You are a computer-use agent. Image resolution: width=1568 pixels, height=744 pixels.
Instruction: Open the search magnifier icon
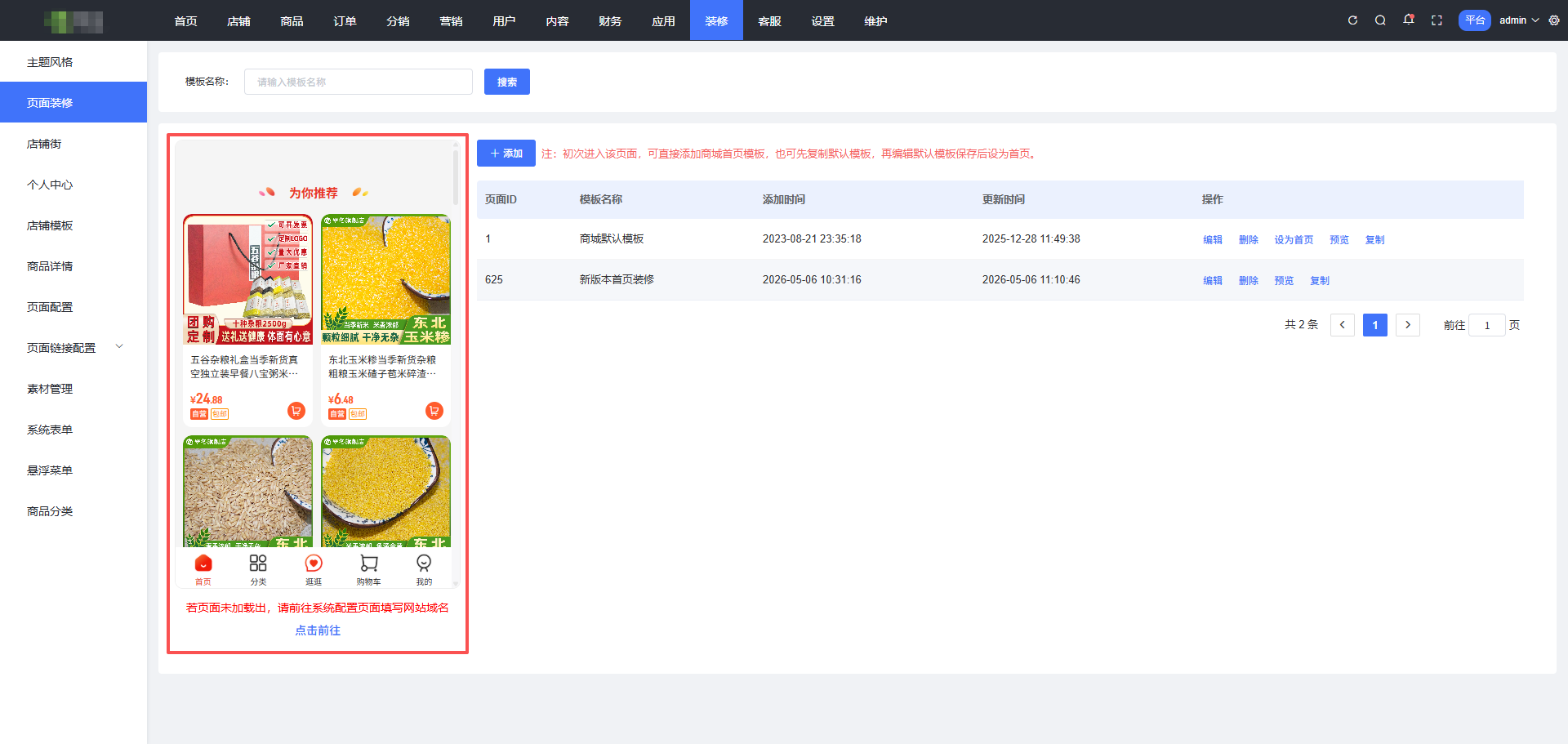click(x=1380, y=20)
